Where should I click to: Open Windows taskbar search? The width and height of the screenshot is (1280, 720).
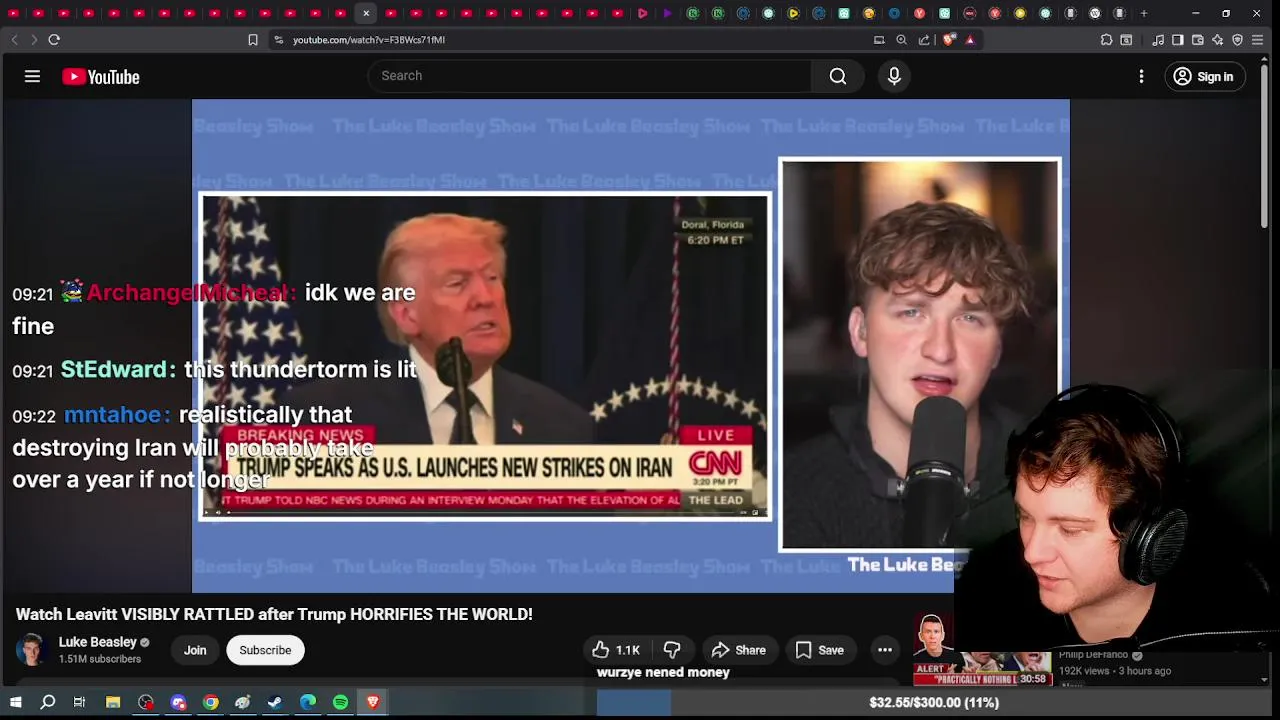[47, 703]
